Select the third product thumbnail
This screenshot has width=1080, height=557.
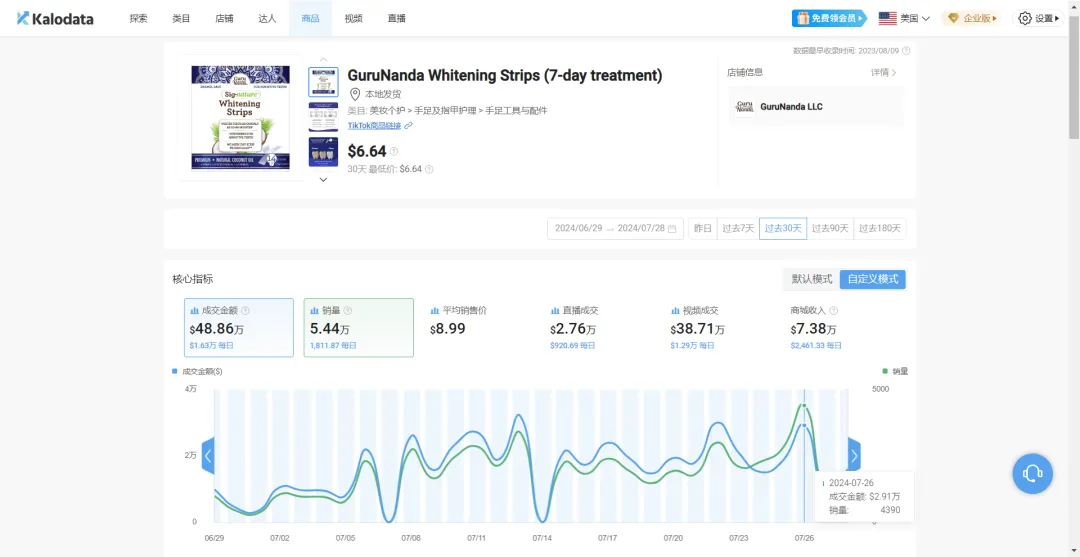click(323, 151)
